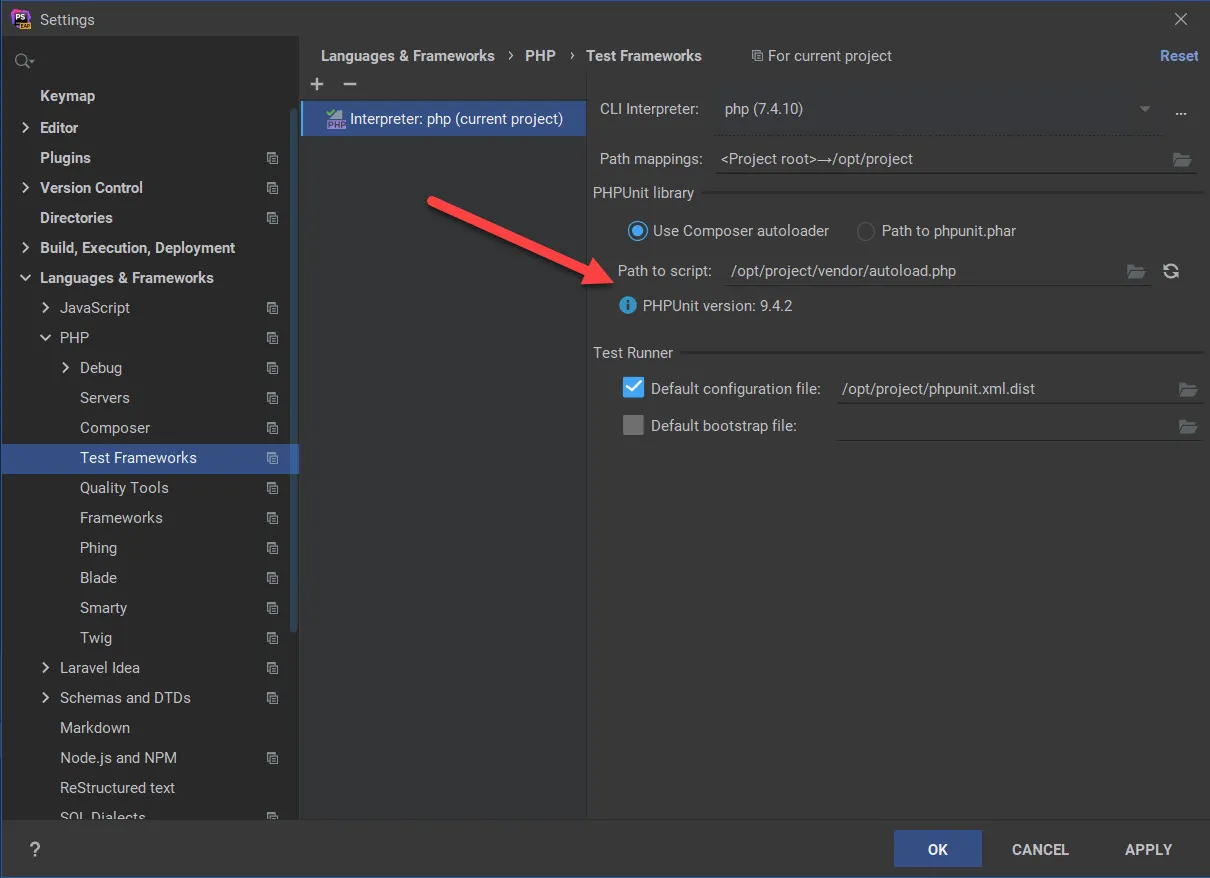Click the Reset link
This screenshot has width=1210, height=878.
pos(1179,56)
